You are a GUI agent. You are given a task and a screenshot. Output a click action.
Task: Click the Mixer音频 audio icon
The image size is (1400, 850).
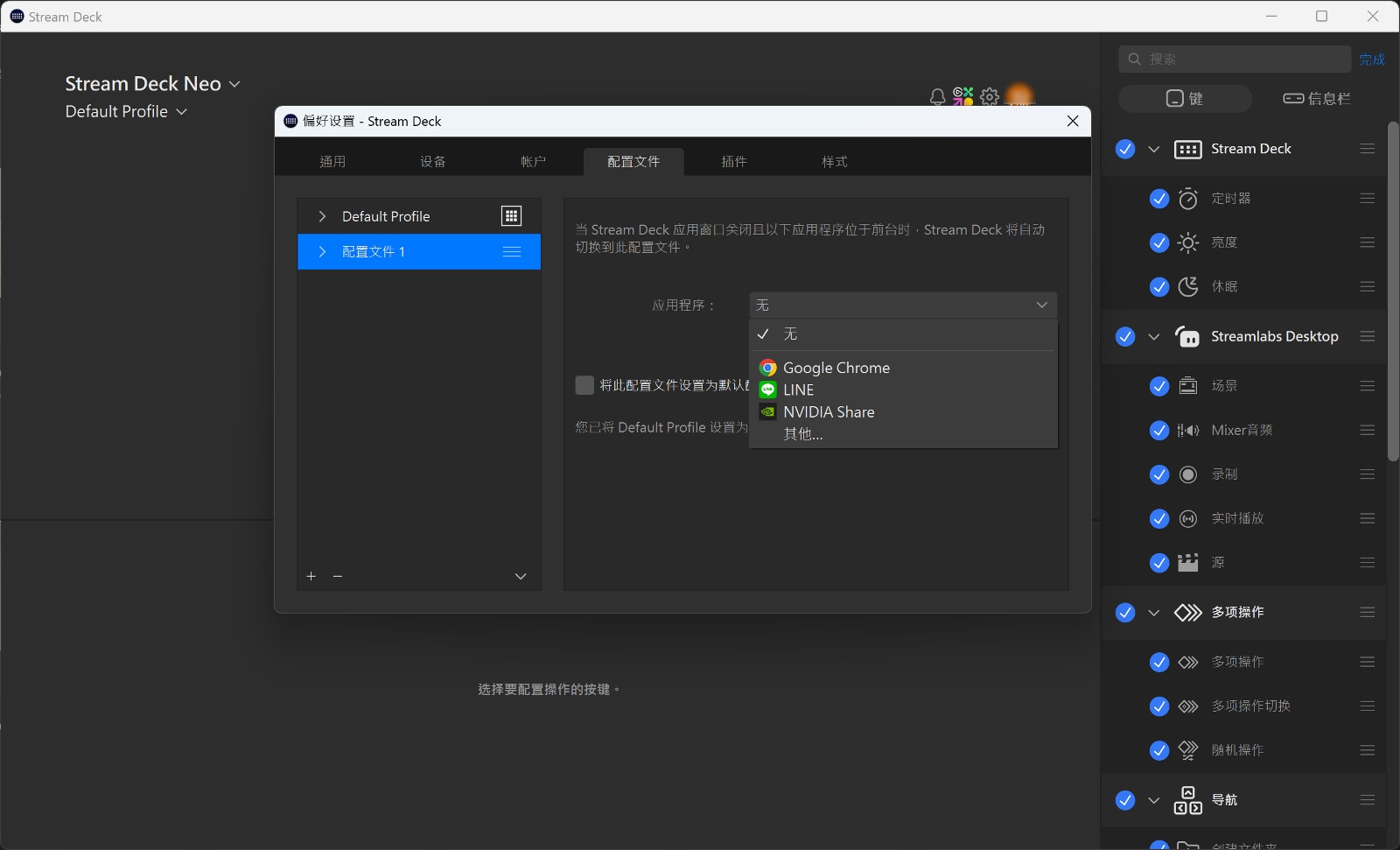point(1188,431)
